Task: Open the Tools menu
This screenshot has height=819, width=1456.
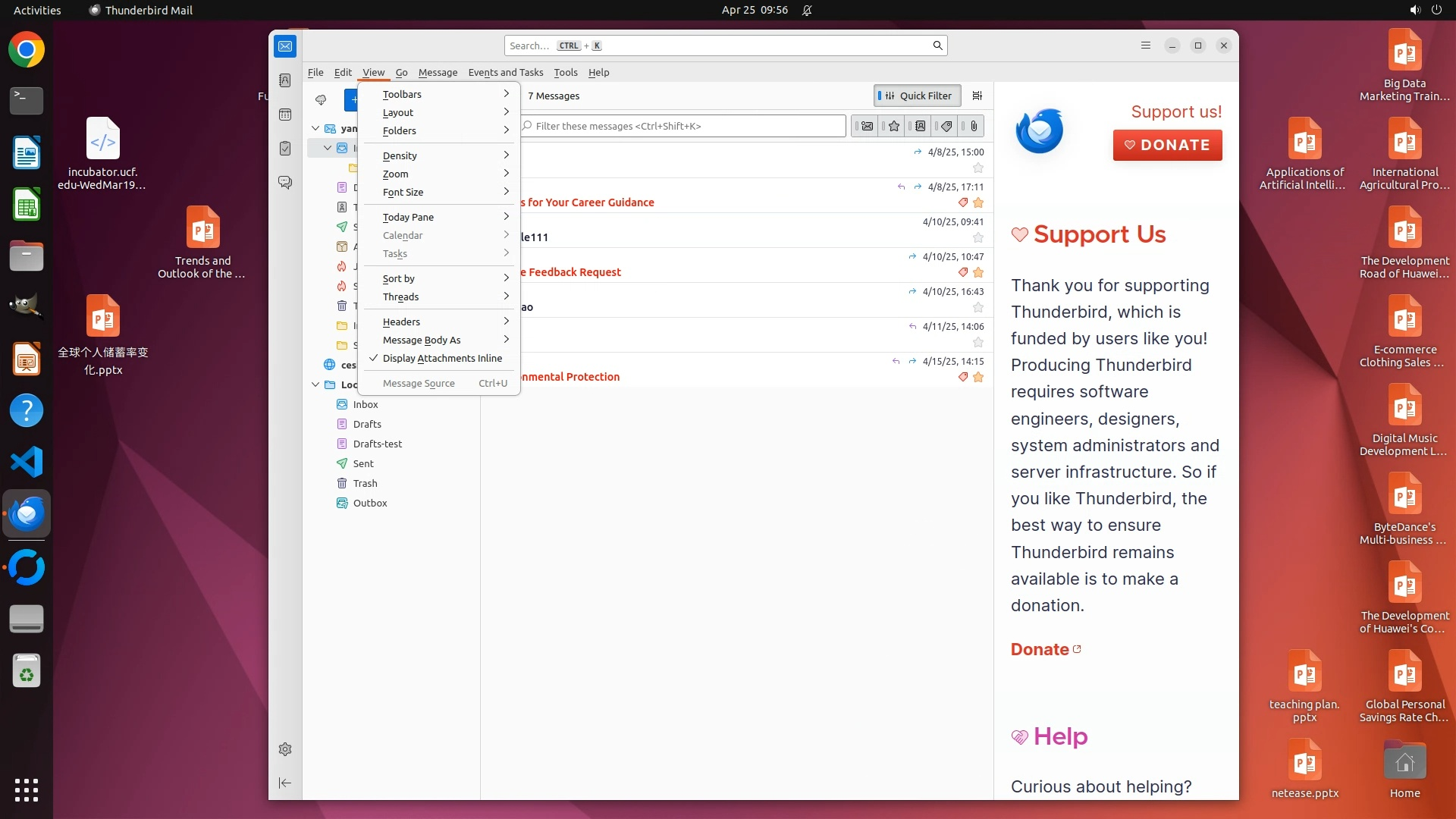Action: coord(565,72)
